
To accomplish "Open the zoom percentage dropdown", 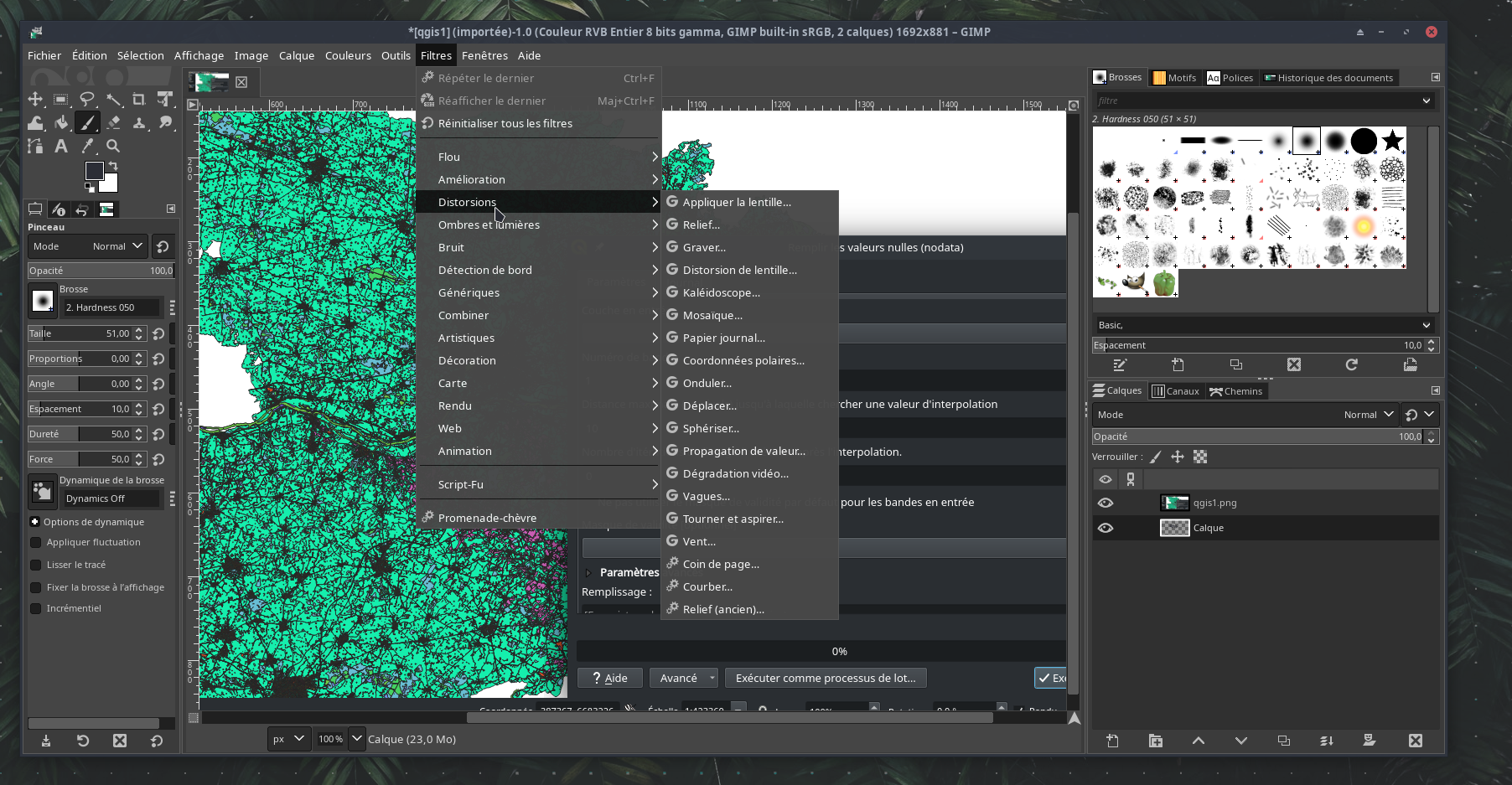I will [x=357, y=739].
